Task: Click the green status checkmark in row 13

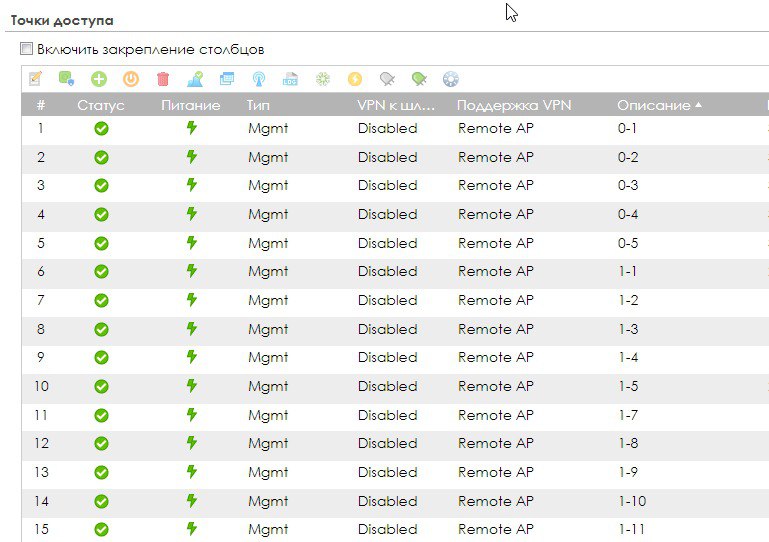Action: coord(102,472)
